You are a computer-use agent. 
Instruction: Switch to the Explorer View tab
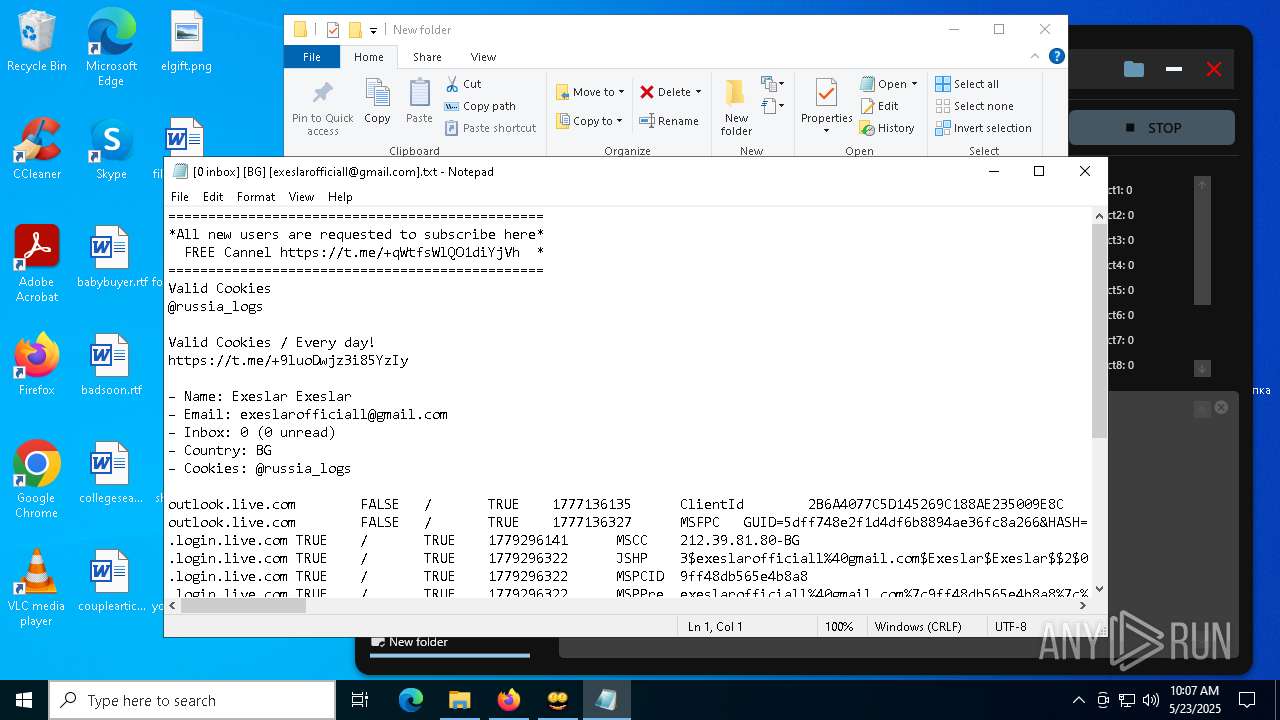[483, 57]
